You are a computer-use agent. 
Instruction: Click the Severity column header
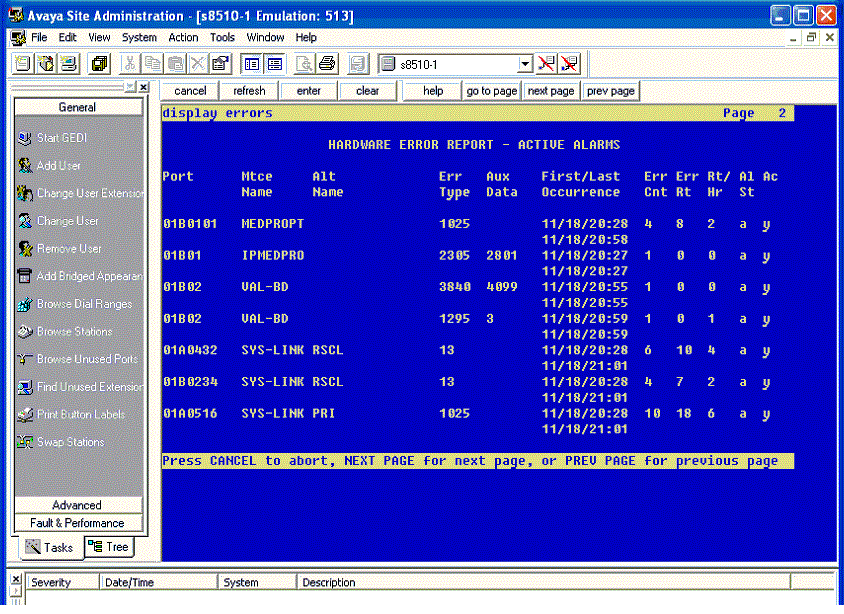[x=63, y=582]
